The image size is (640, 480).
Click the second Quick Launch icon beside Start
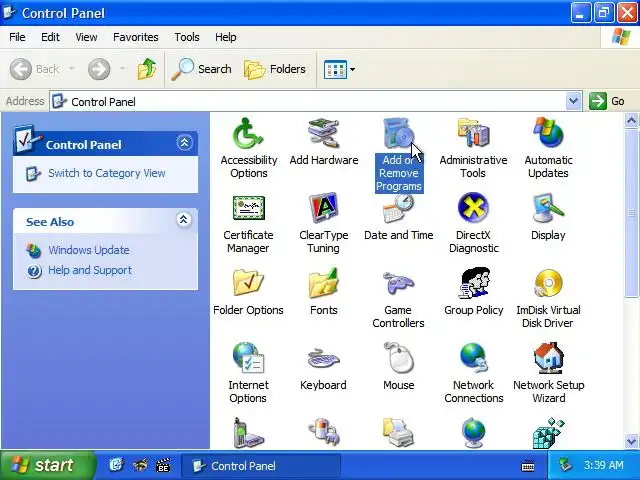tap(140, 465)
